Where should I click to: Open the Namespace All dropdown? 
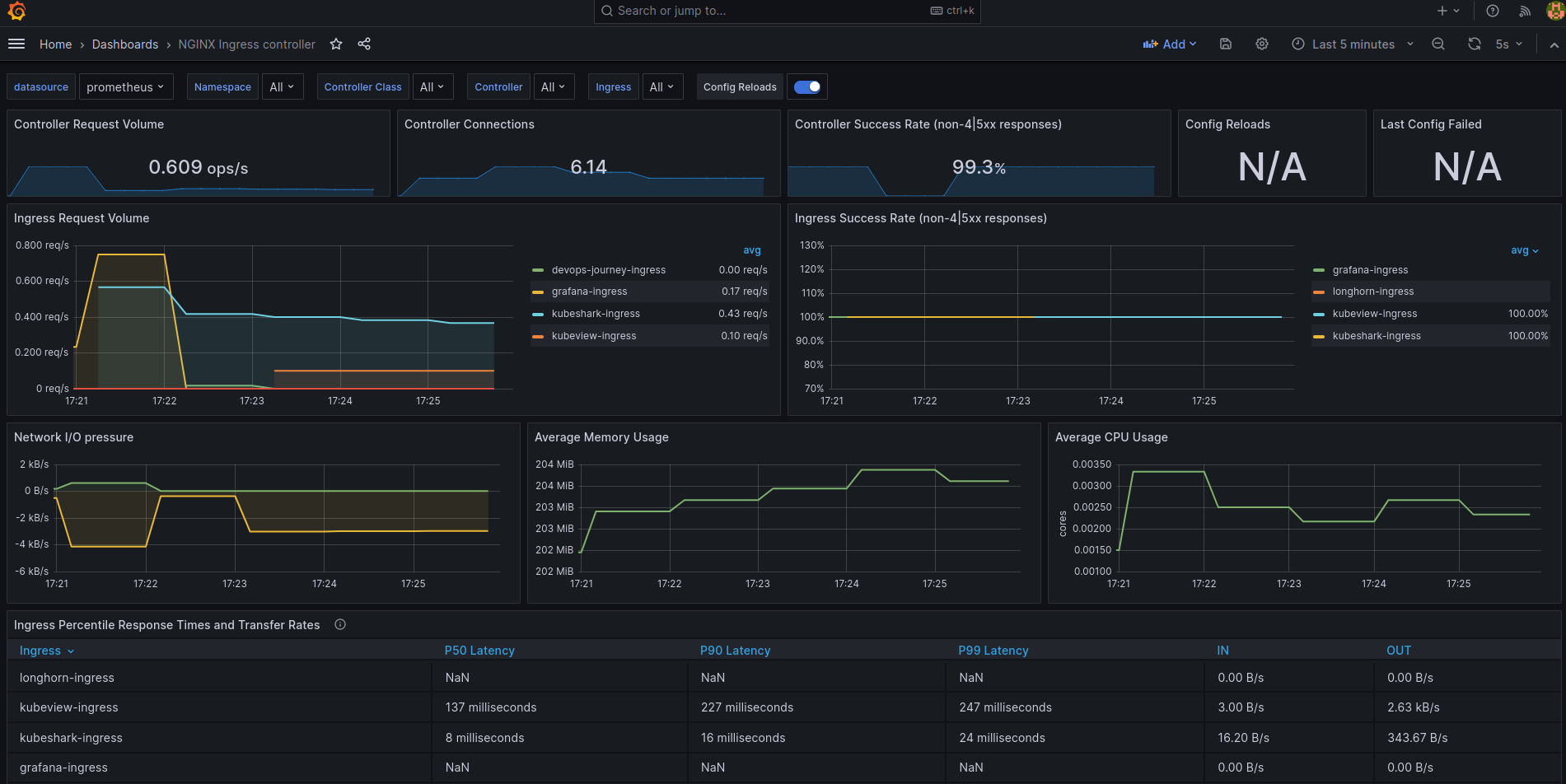pos(283,86)
